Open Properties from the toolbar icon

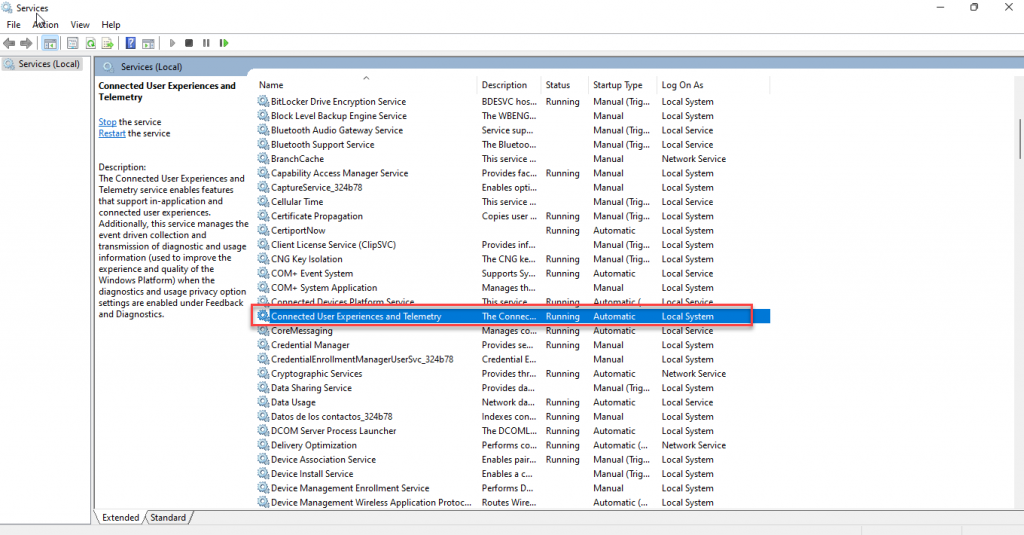(x=72, y=43)
